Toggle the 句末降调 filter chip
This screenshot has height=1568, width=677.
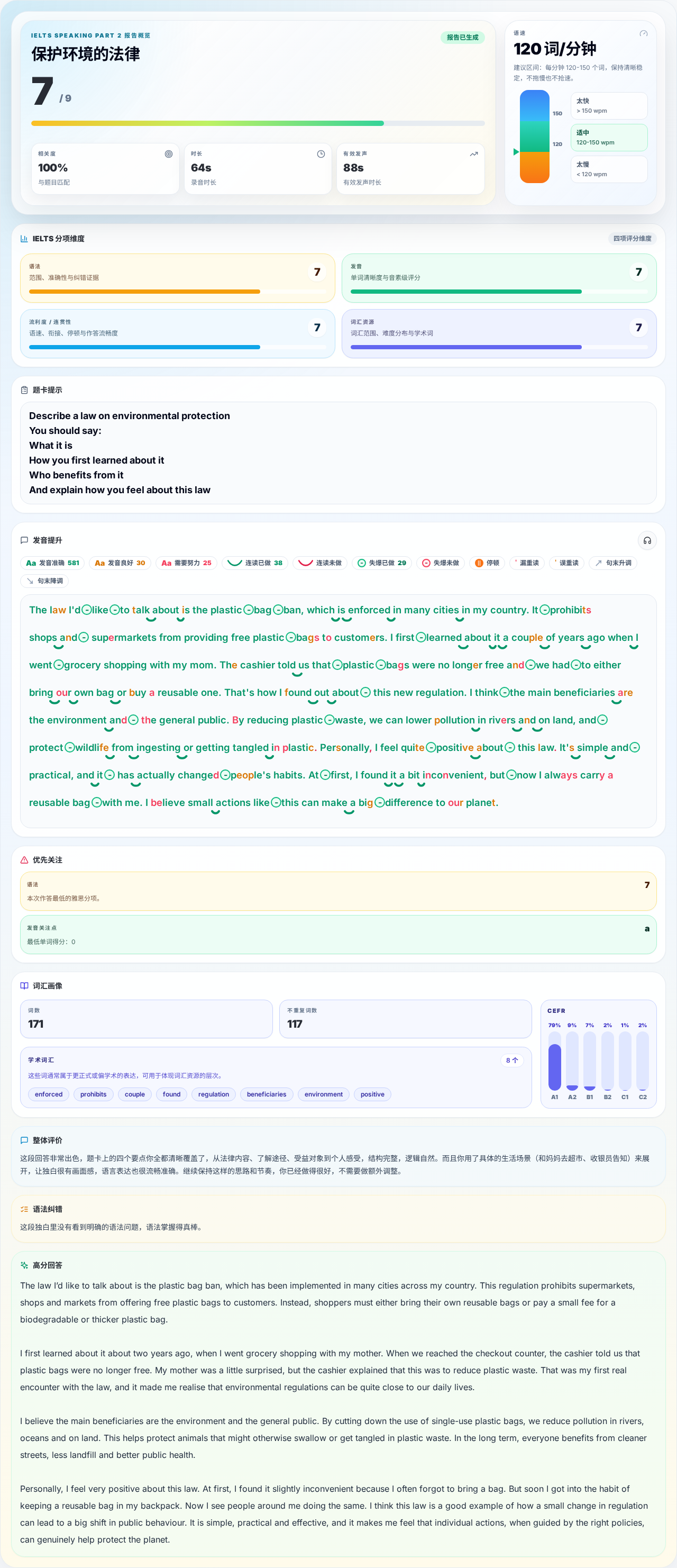point(44,581)
